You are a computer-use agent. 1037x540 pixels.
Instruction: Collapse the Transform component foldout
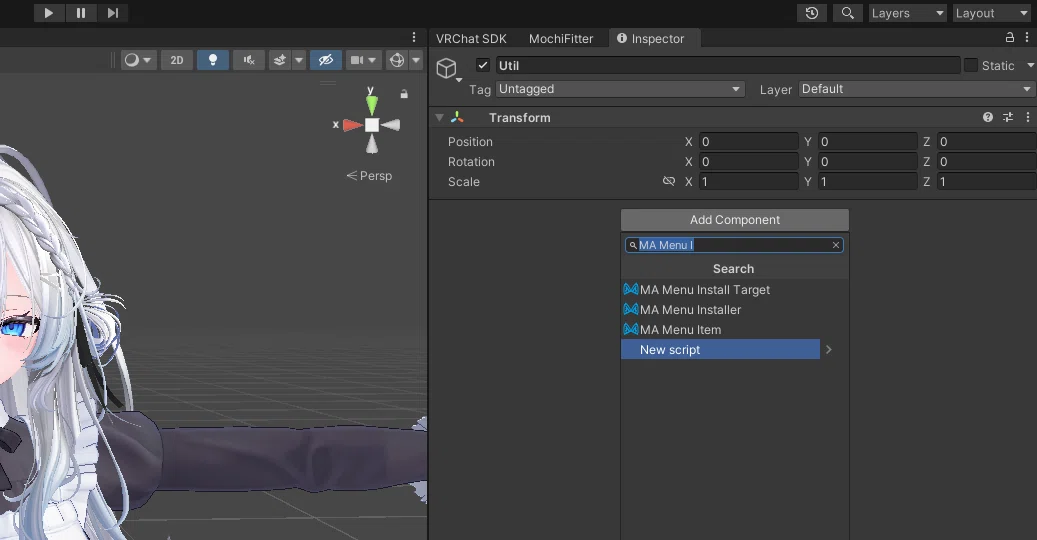439,117
